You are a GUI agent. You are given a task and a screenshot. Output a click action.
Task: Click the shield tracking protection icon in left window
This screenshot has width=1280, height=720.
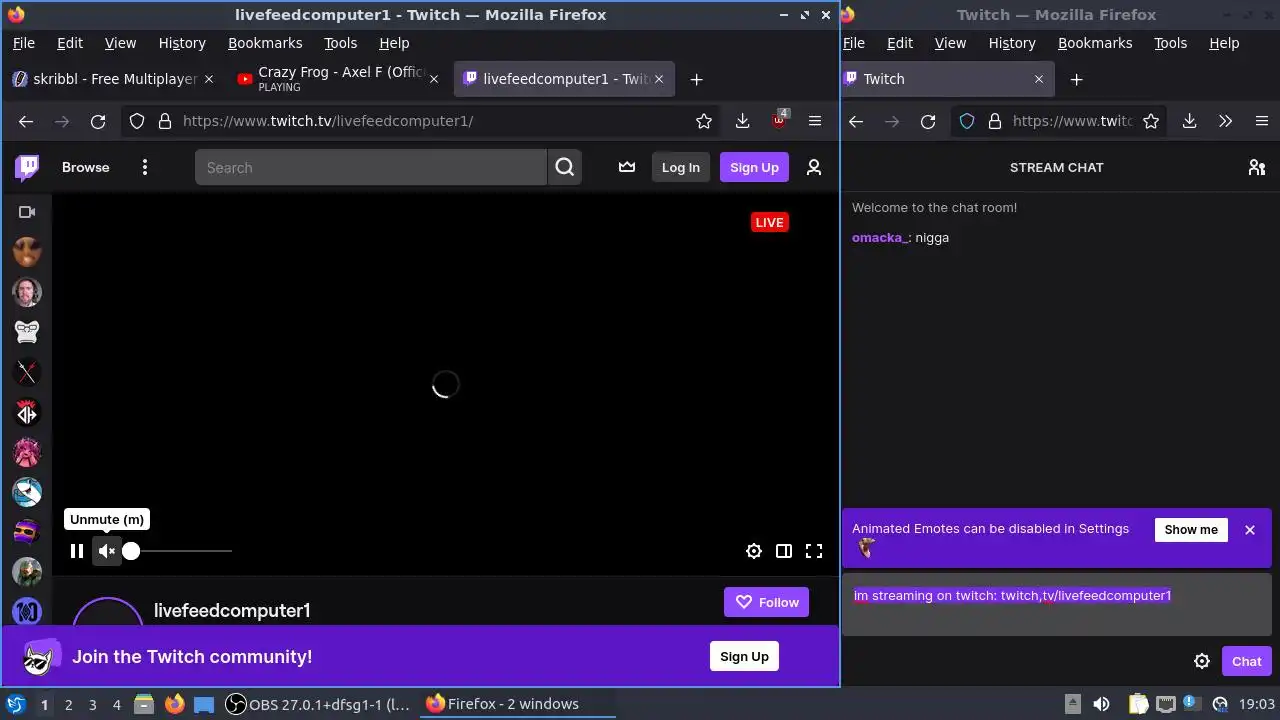pyautogui.click(x=137, y=121)
